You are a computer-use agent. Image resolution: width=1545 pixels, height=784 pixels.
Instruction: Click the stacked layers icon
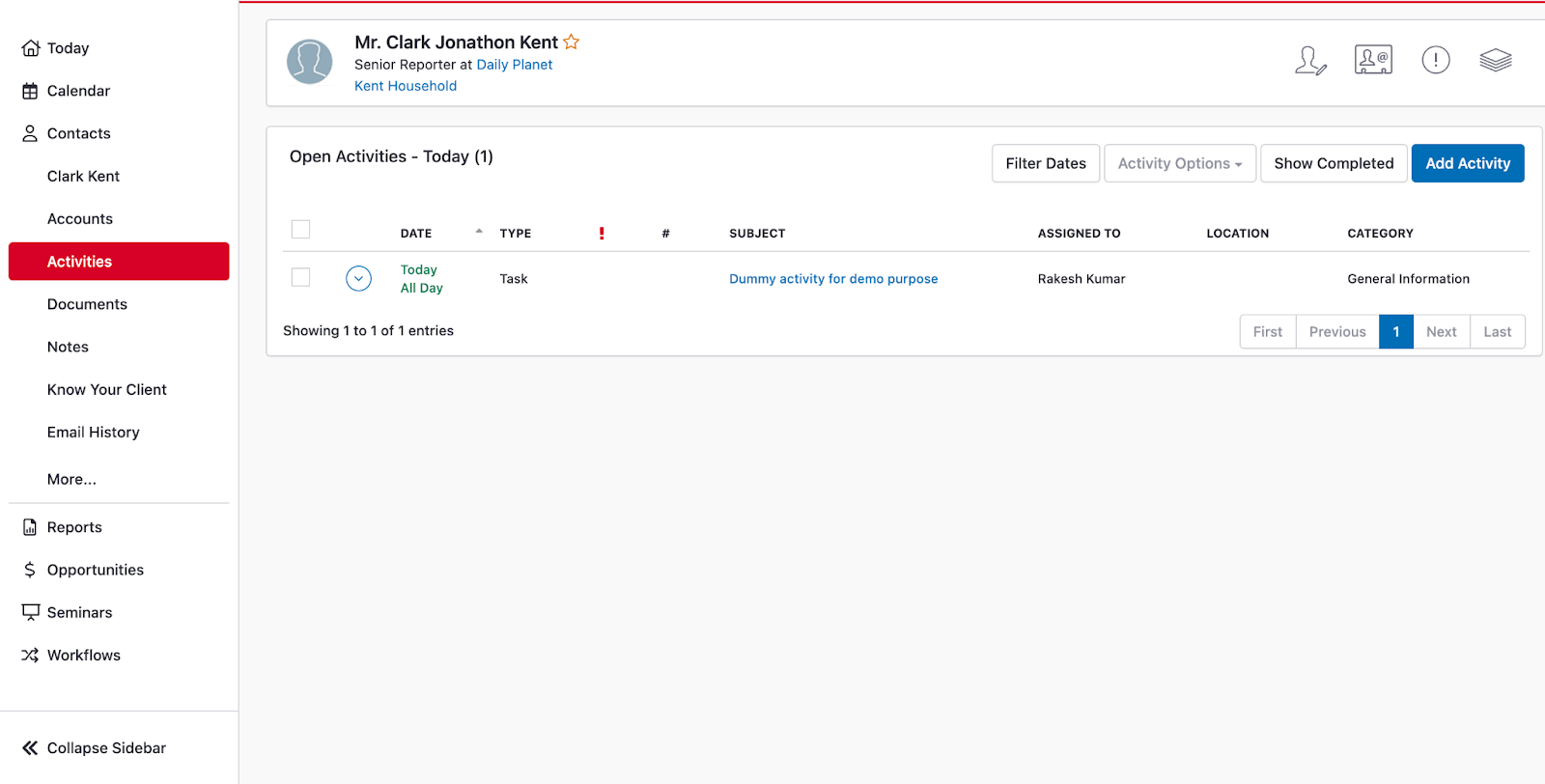1495,60
